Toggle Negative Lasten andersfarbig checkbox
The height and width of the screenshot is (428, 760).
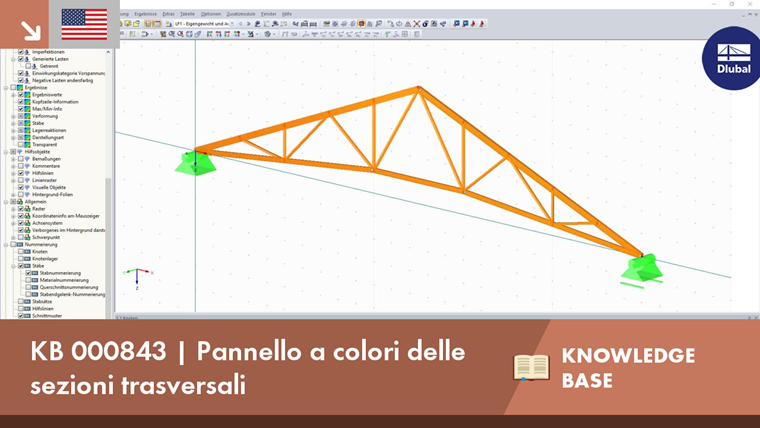(21, 80)
